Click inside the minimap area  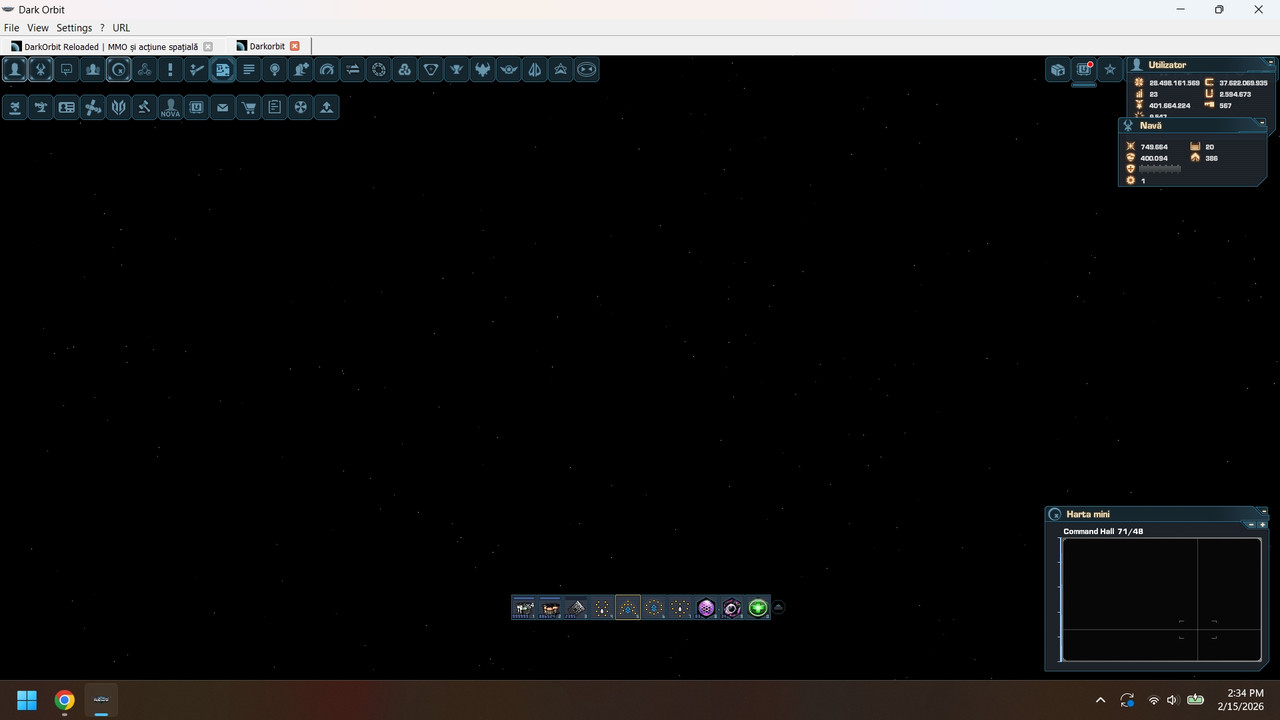[x=1161, y=599]
